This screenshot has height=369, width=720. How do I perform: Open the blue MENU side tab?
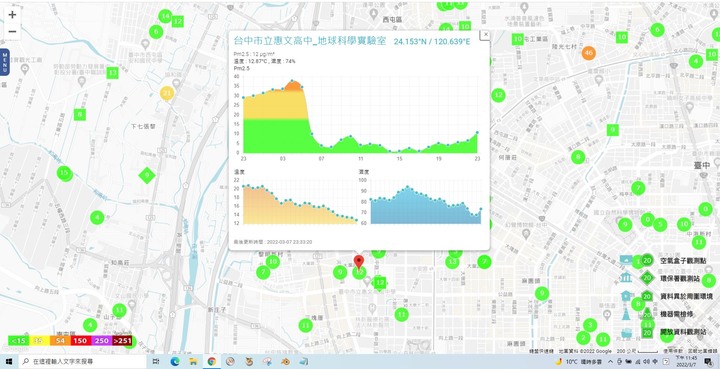tap(5, 62)
